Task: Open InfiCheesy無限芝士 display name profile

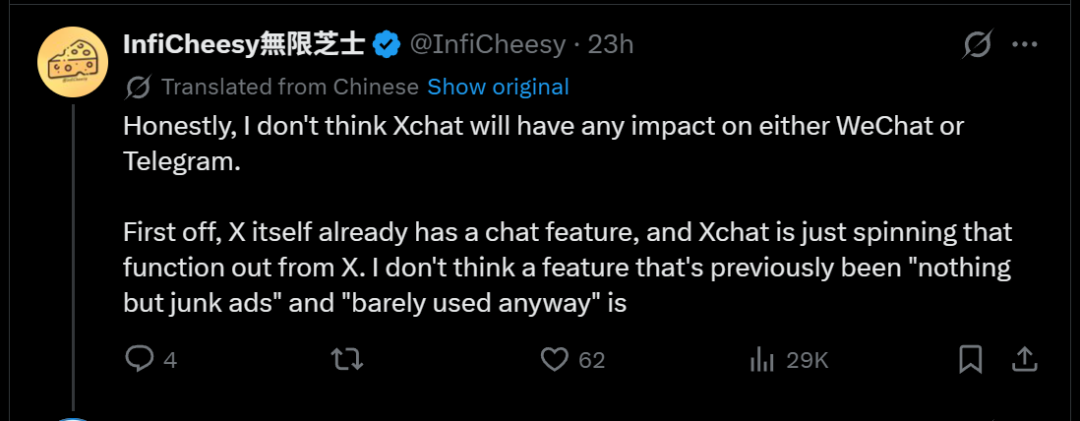Action: pos(244,44)
